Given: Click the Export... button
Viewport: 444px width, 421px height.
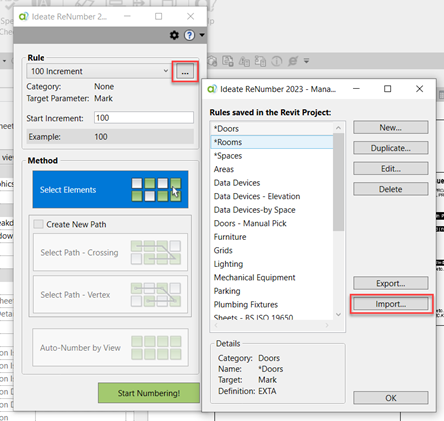Looking at the screenshot, I should (391, 283).
